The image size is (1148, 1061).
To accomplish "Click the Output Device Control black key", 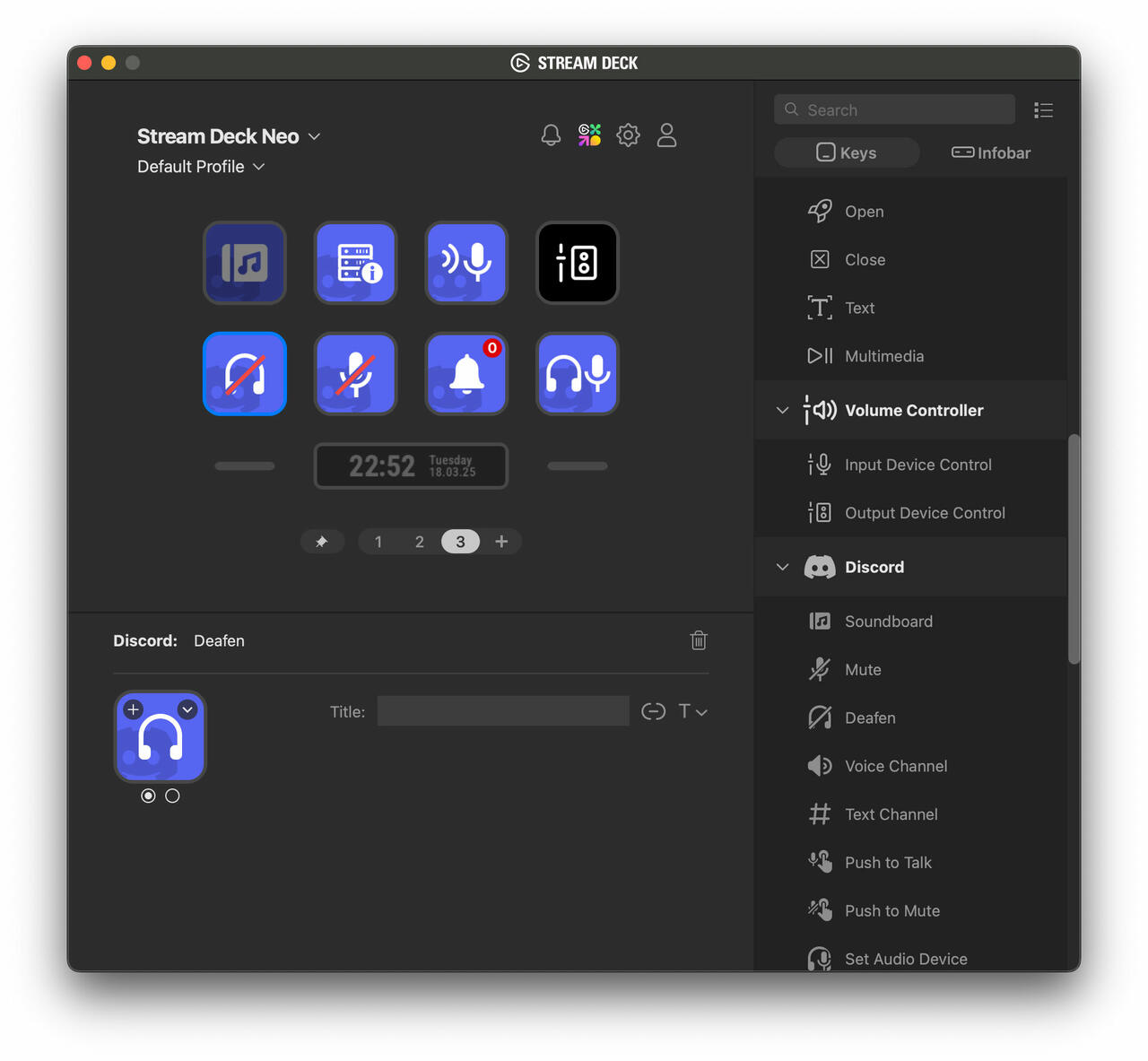I will point(578,263).
